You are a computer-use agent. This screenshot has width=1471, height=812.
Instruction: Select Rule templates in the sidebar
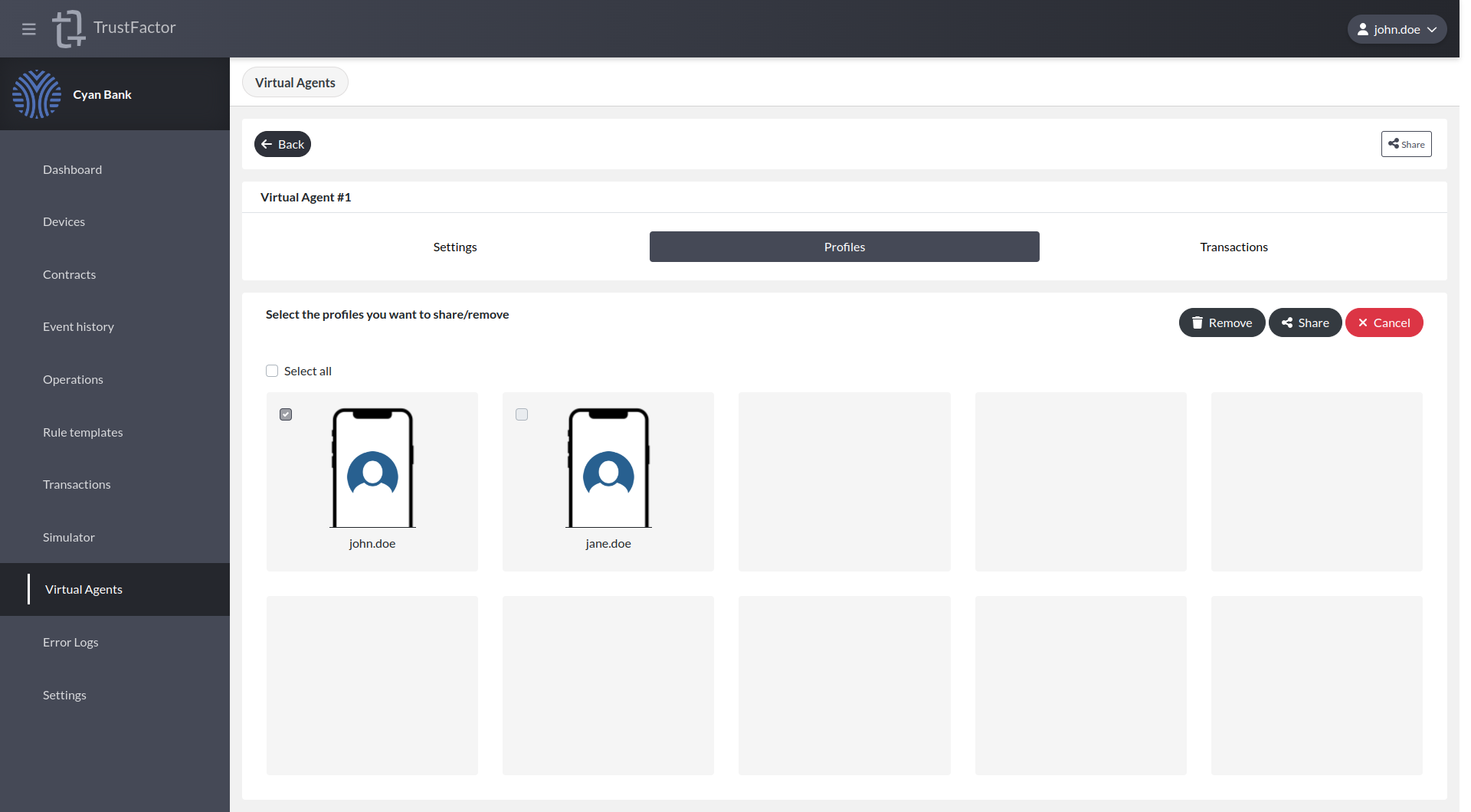tap(83, 432)
